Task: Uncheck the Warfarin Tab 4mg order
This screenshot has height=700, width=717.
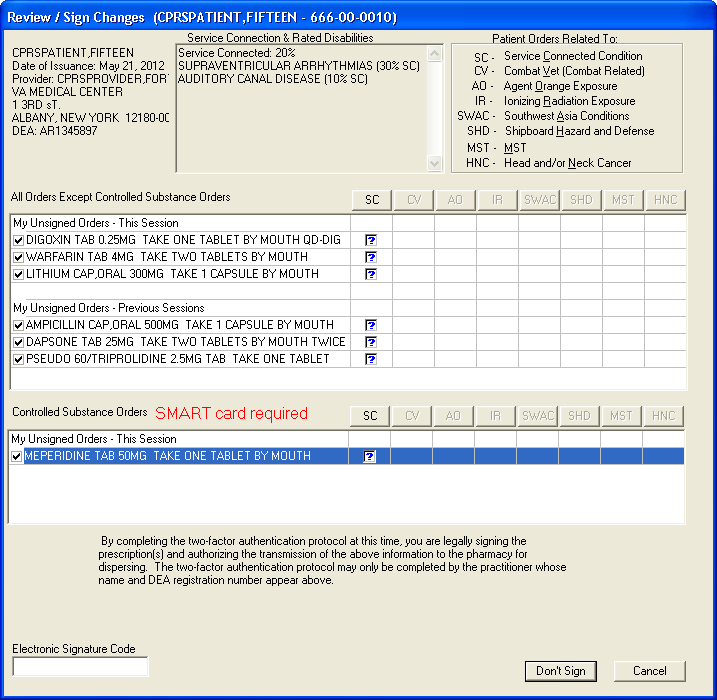Action: (19, 257)
